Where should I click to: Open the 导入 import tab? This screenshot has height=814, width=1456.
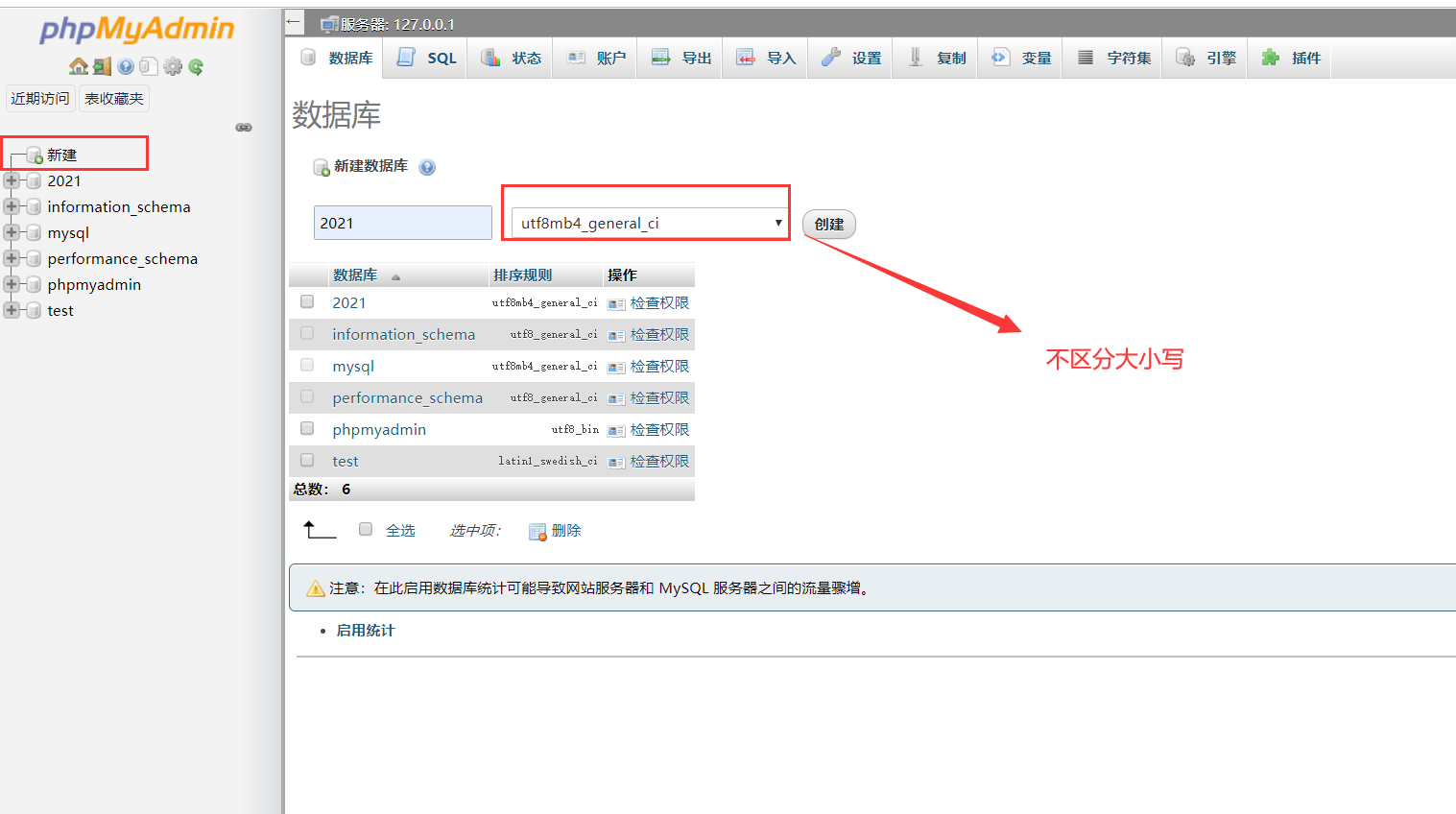pyautogui.click(x=766, y=58)
